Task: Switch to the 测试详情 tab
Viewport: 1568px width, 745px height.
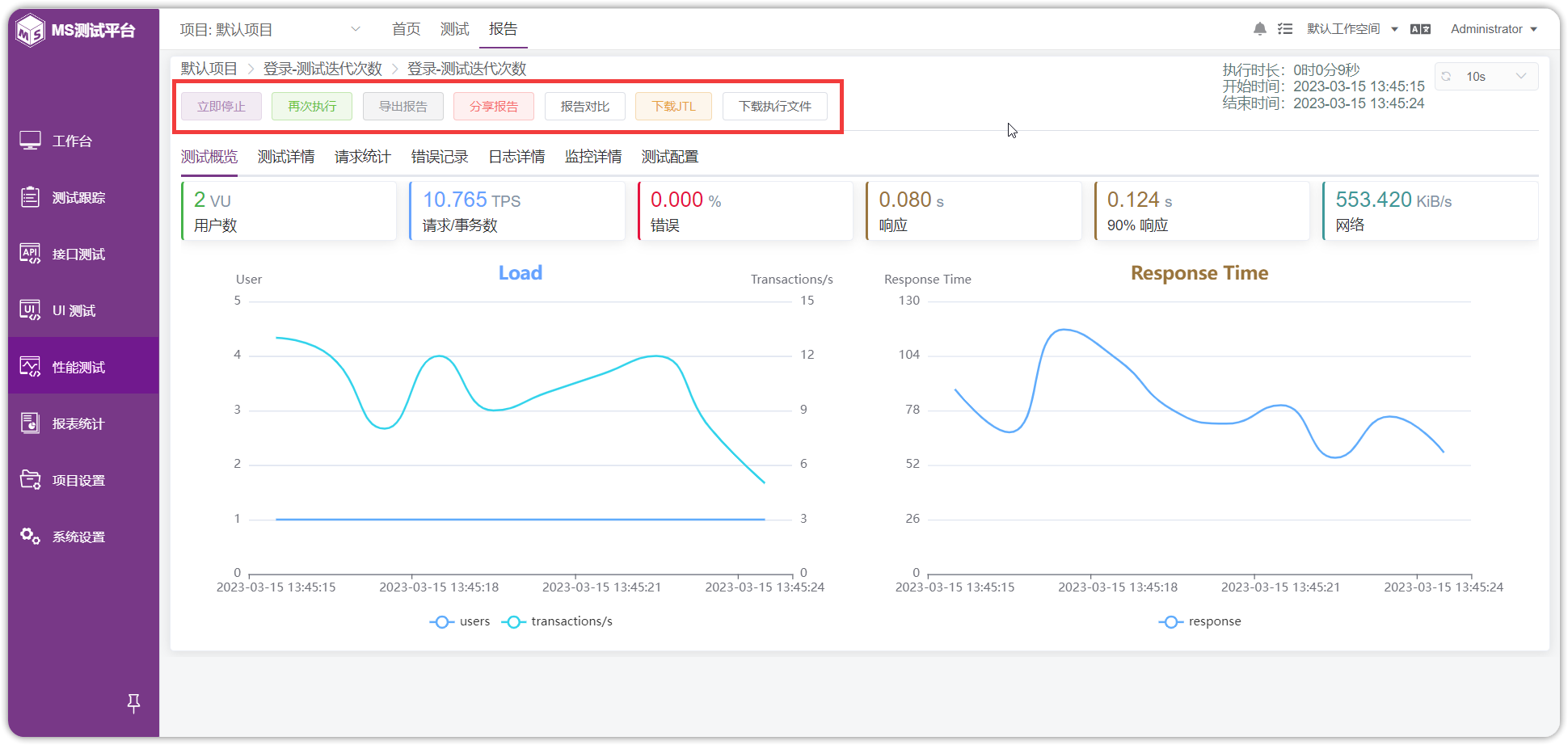Action: [286, 157]
